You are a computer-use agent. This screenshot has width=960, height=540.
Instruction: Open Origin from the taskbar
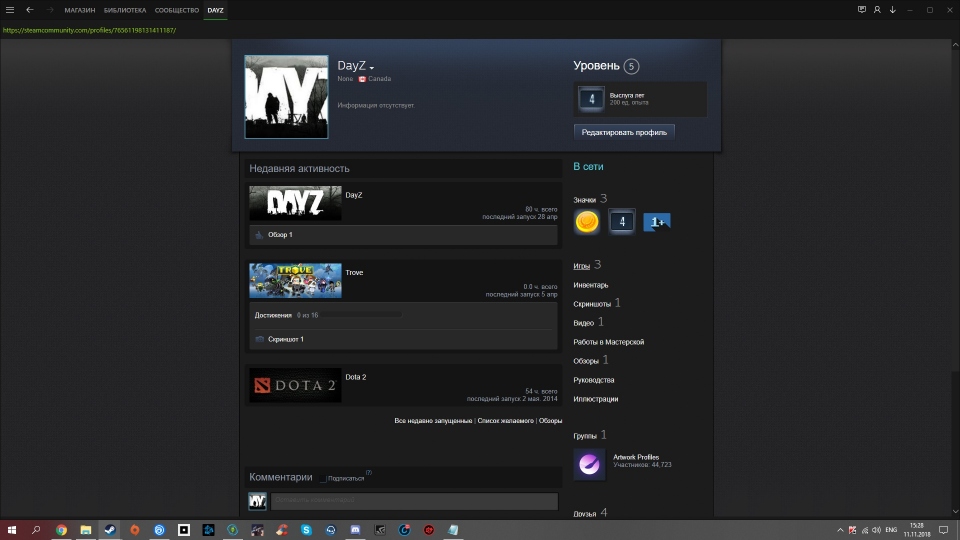pyautogui.click(x=135, y=530)
